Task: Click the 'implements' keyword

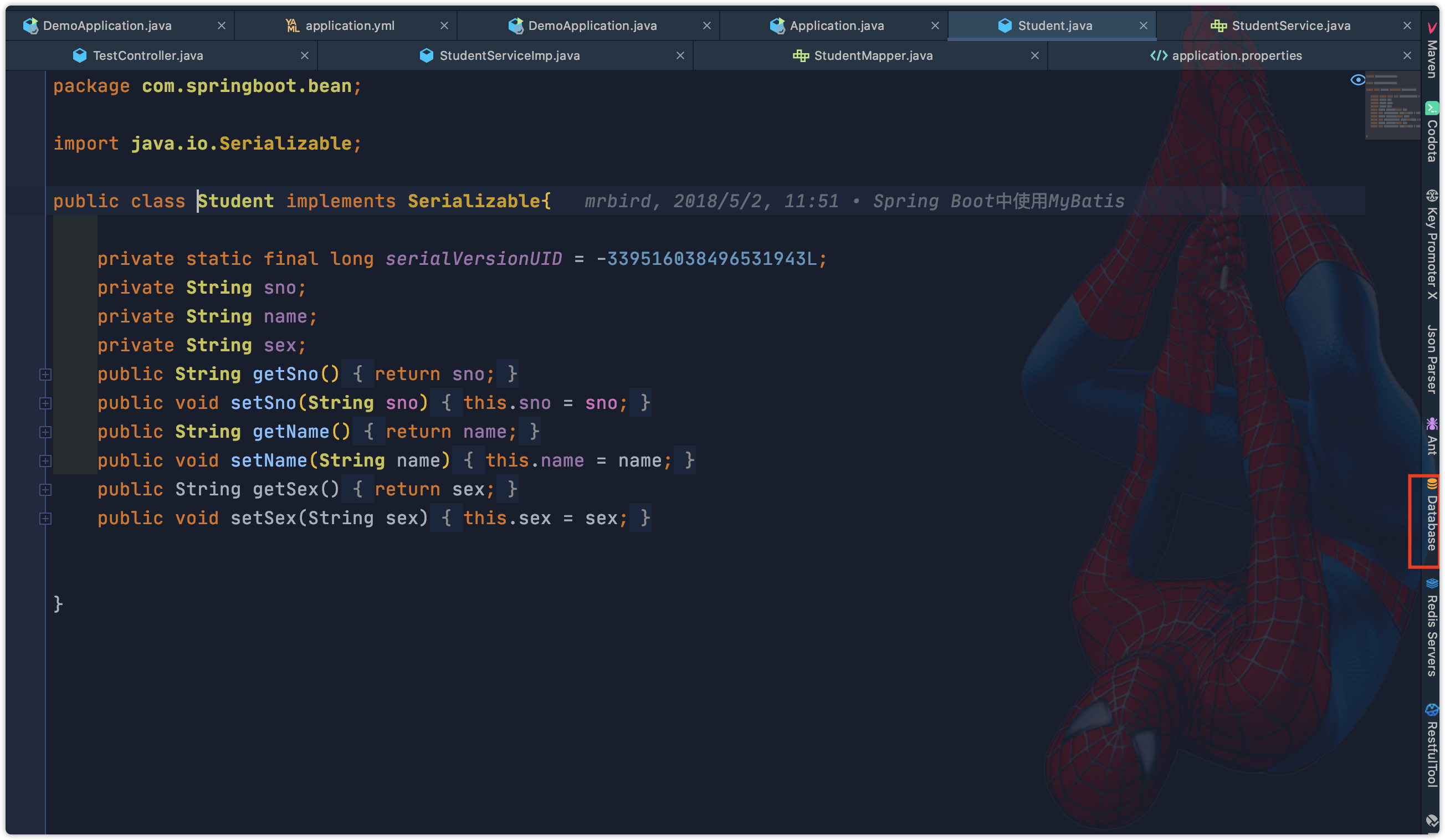Action: 341,201
